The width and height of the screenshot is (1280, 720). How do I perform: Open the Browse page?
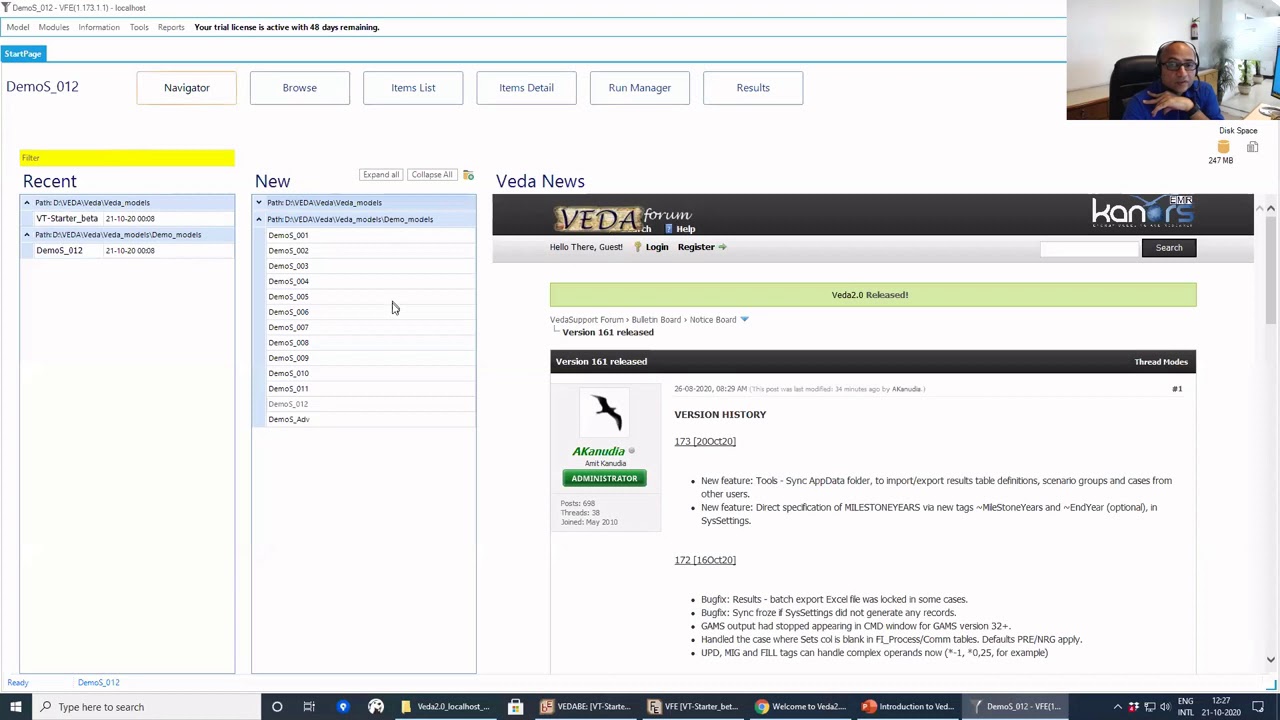coord(300,88)
